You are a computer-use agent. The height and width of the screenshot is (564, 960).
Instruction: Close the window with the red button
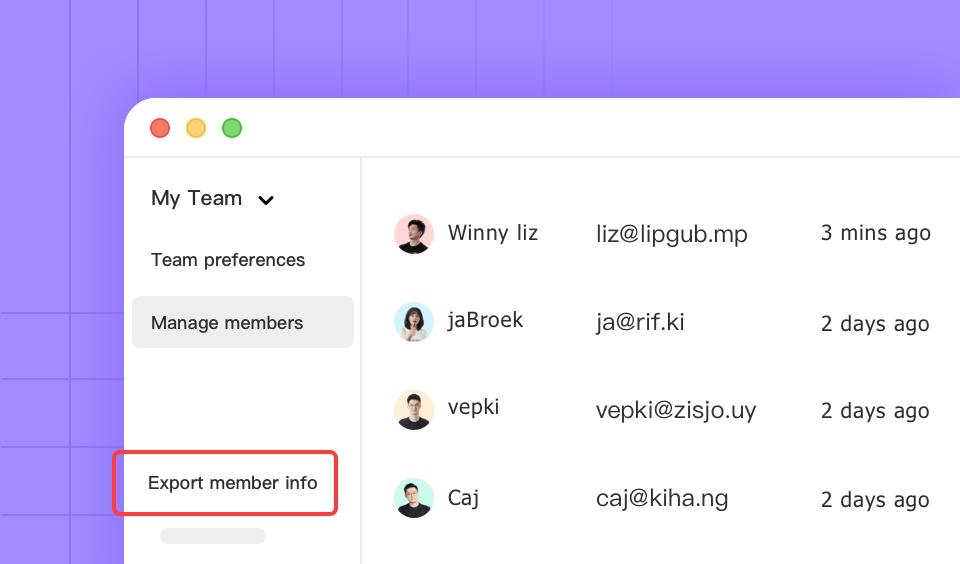(160, 128)
